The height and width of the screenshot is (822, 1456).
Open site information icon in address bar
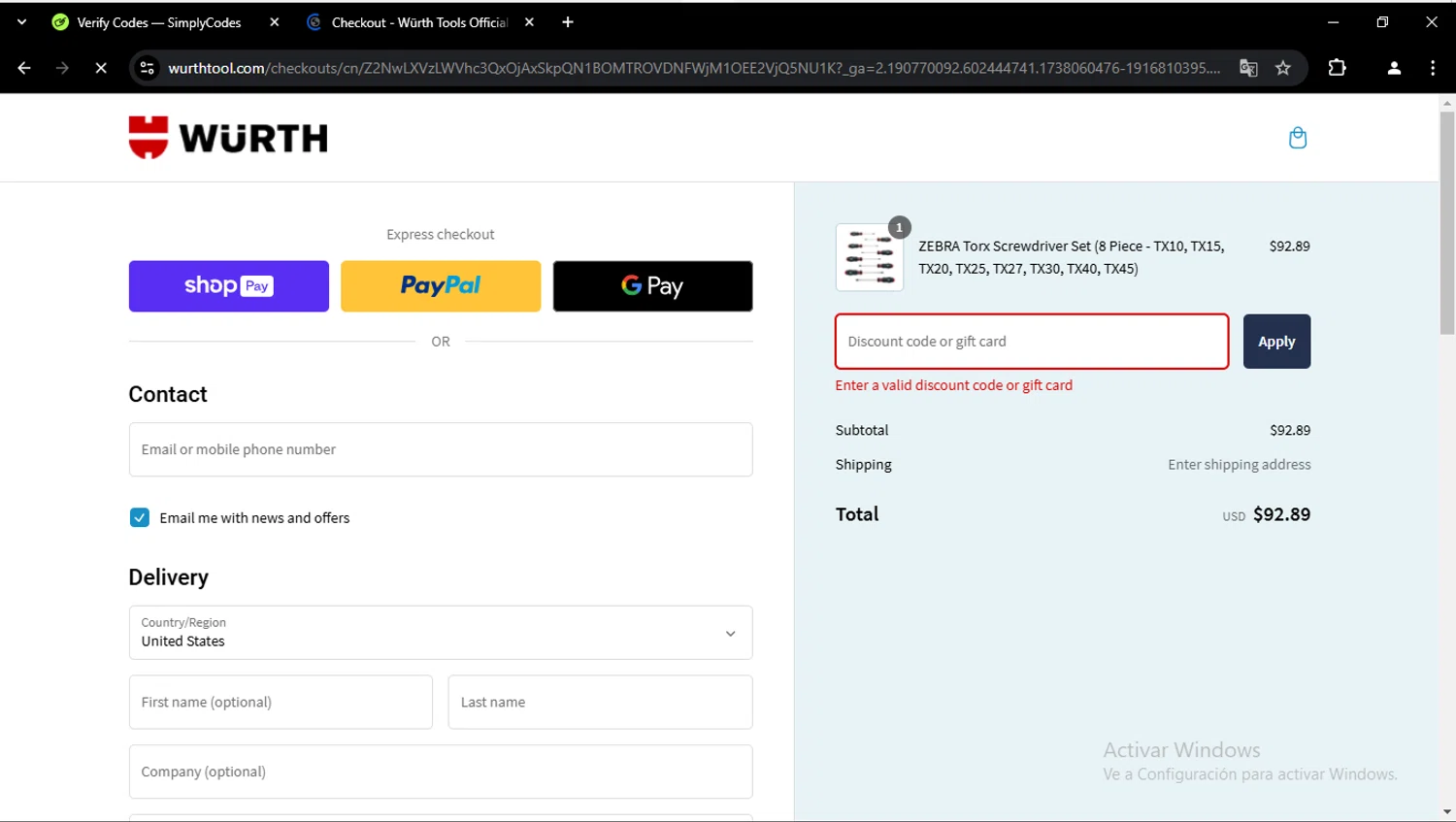(x=148, y=68)
